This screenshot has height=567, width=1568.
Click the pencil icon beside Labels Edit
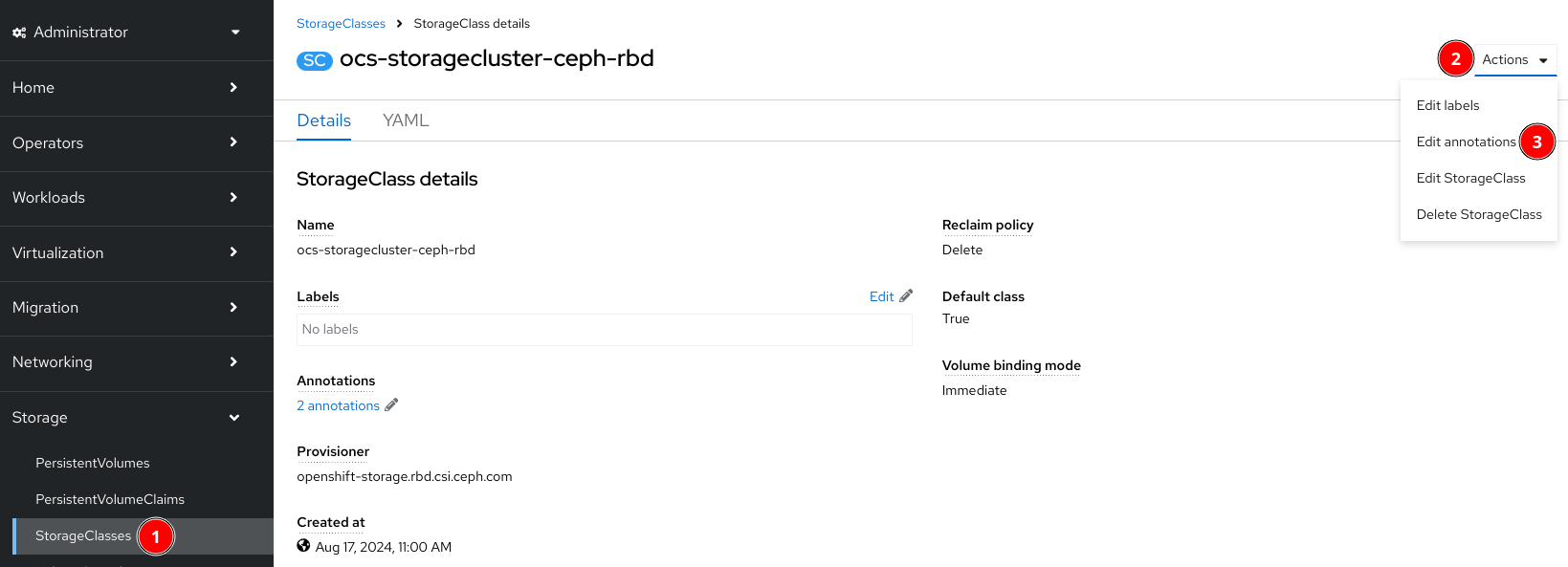[x=906, y=296]
